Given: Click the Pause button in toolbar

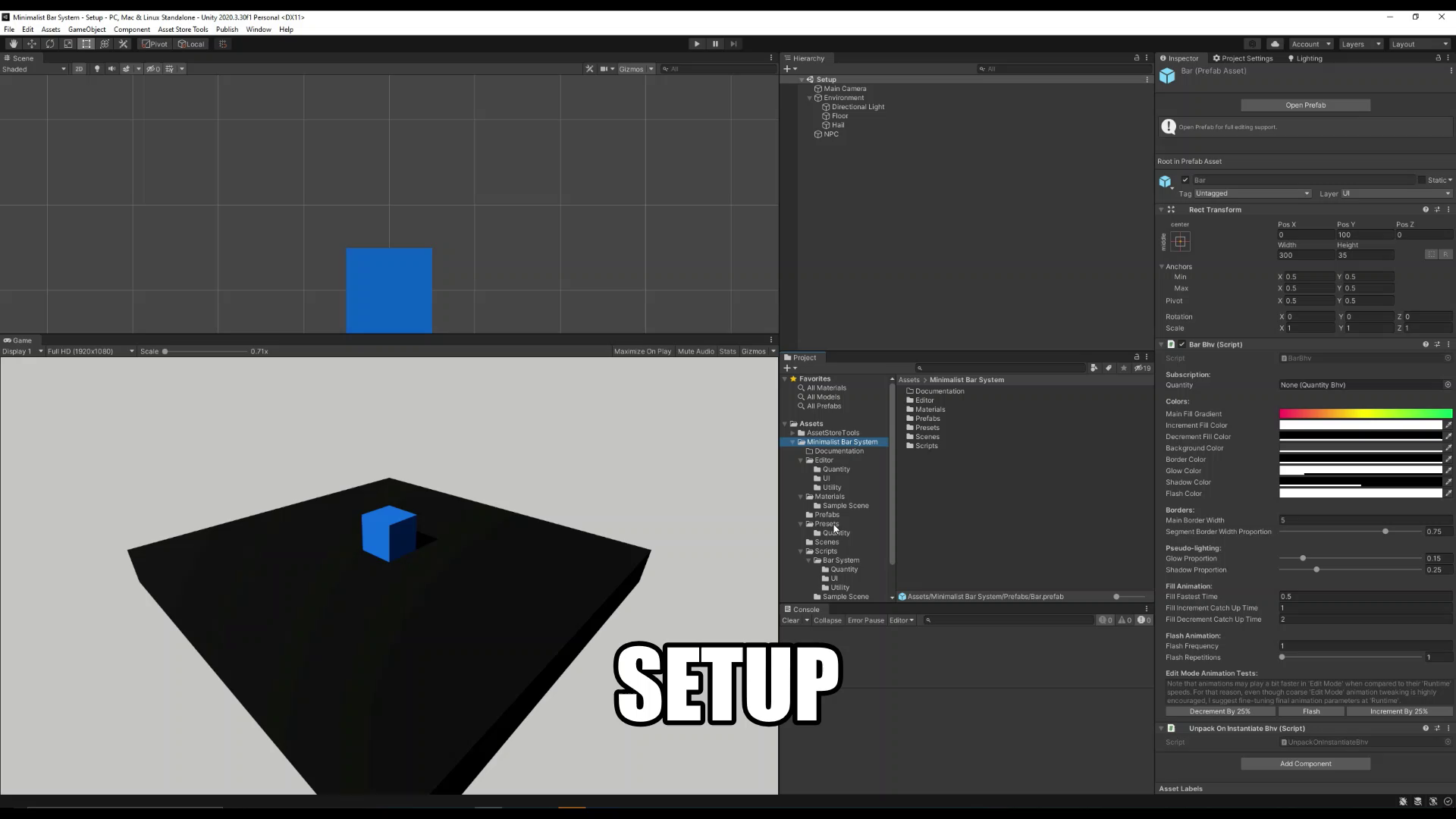Looking at the screenshot, I should tap(714, 43).
